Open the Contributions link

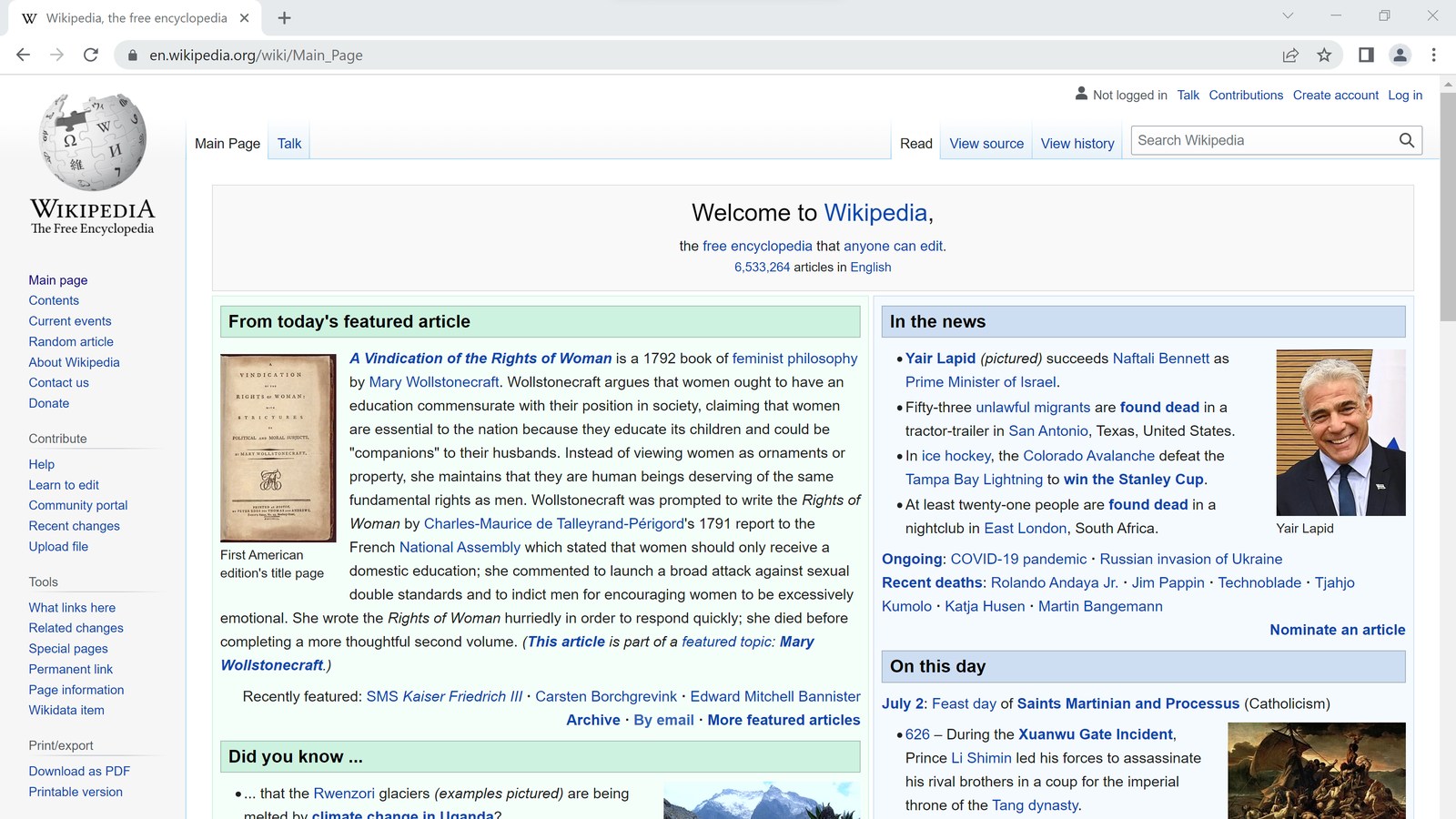[x=1246, y=95]
